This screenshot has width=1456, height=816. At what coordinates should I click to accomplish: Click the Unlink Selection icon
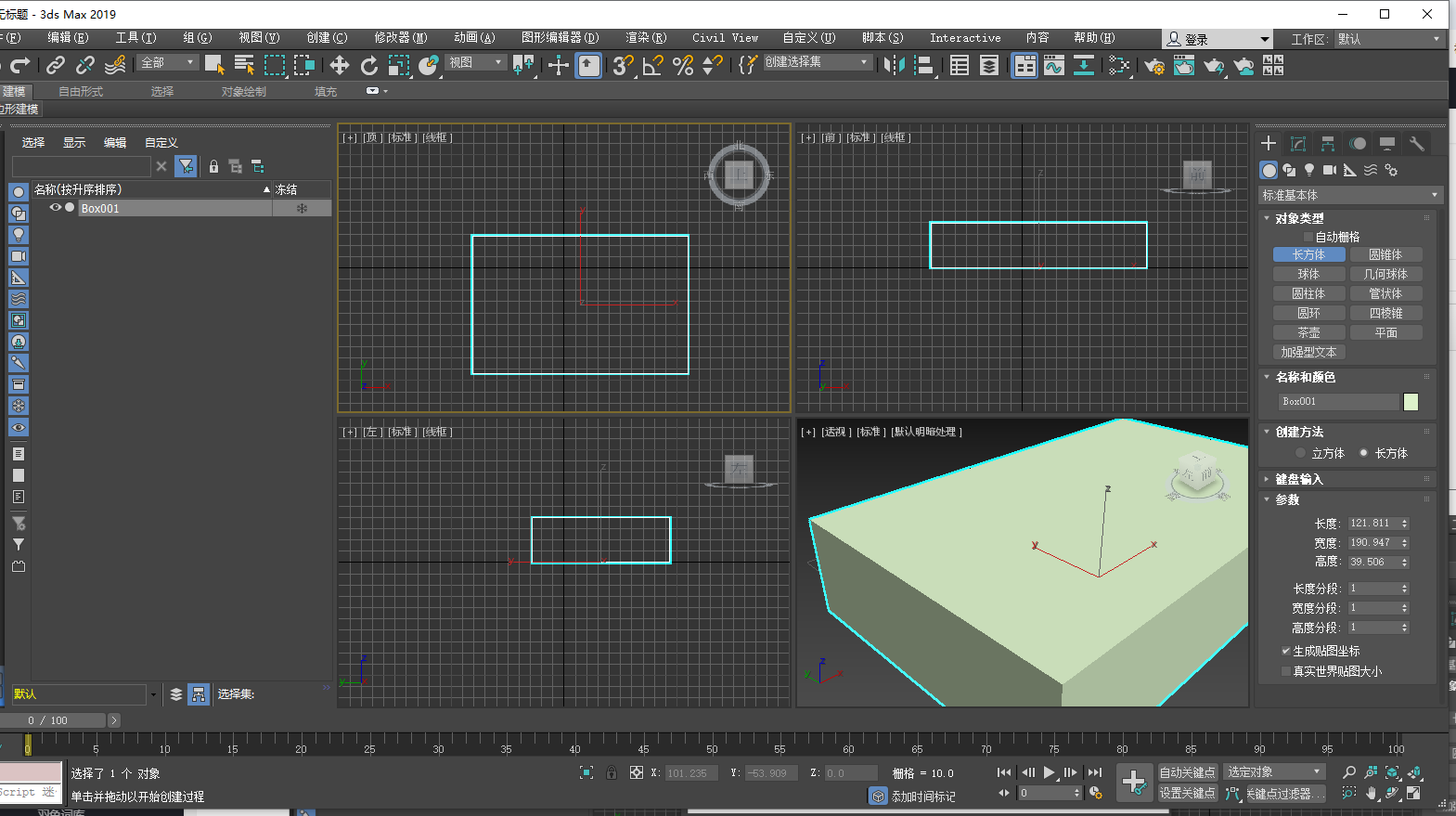85,64
